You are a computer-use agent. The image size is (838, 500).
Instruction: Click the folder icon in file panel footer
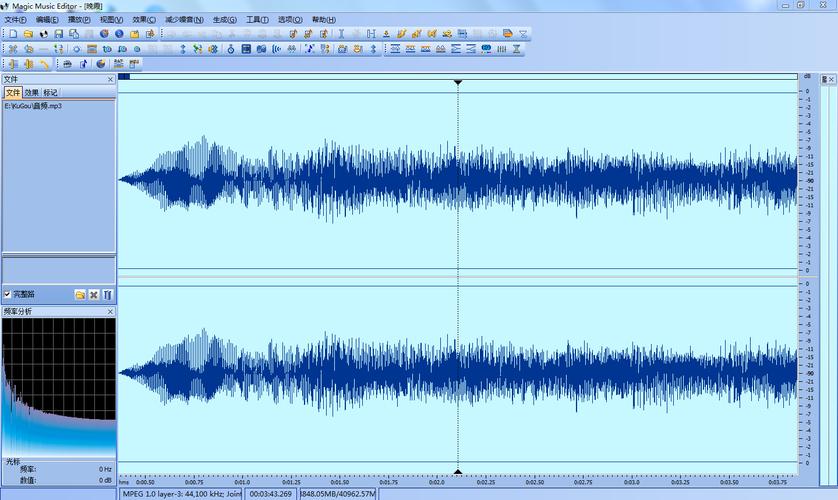[80, 295]
